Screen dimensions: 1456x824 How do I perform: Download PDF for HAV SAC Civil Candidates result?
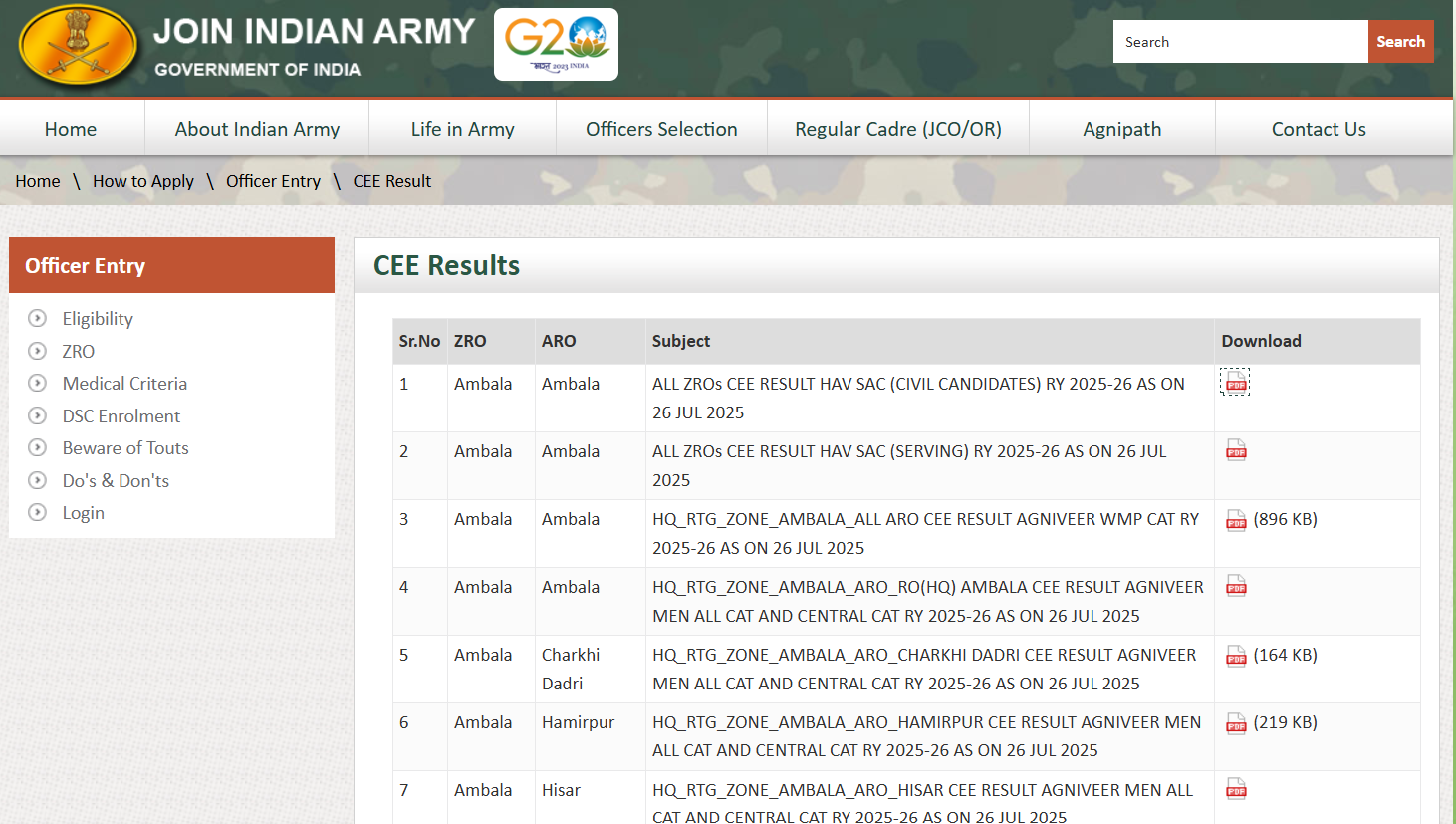pos(1235,383)
